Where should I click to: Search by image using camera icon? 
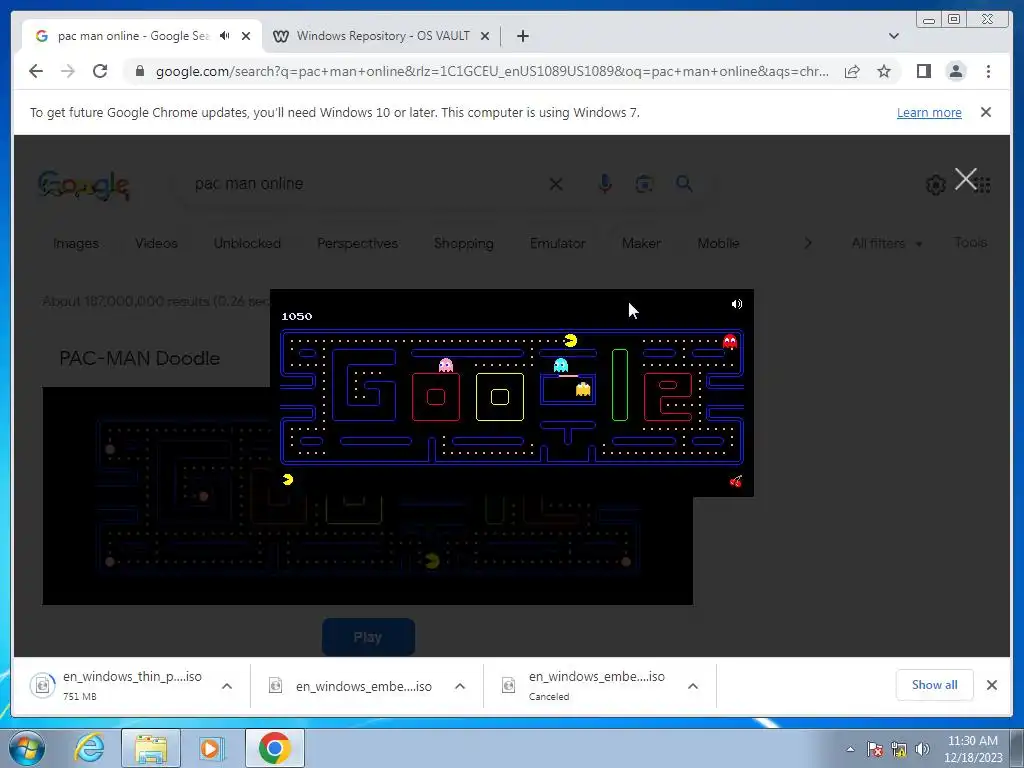tap(644, 184)
